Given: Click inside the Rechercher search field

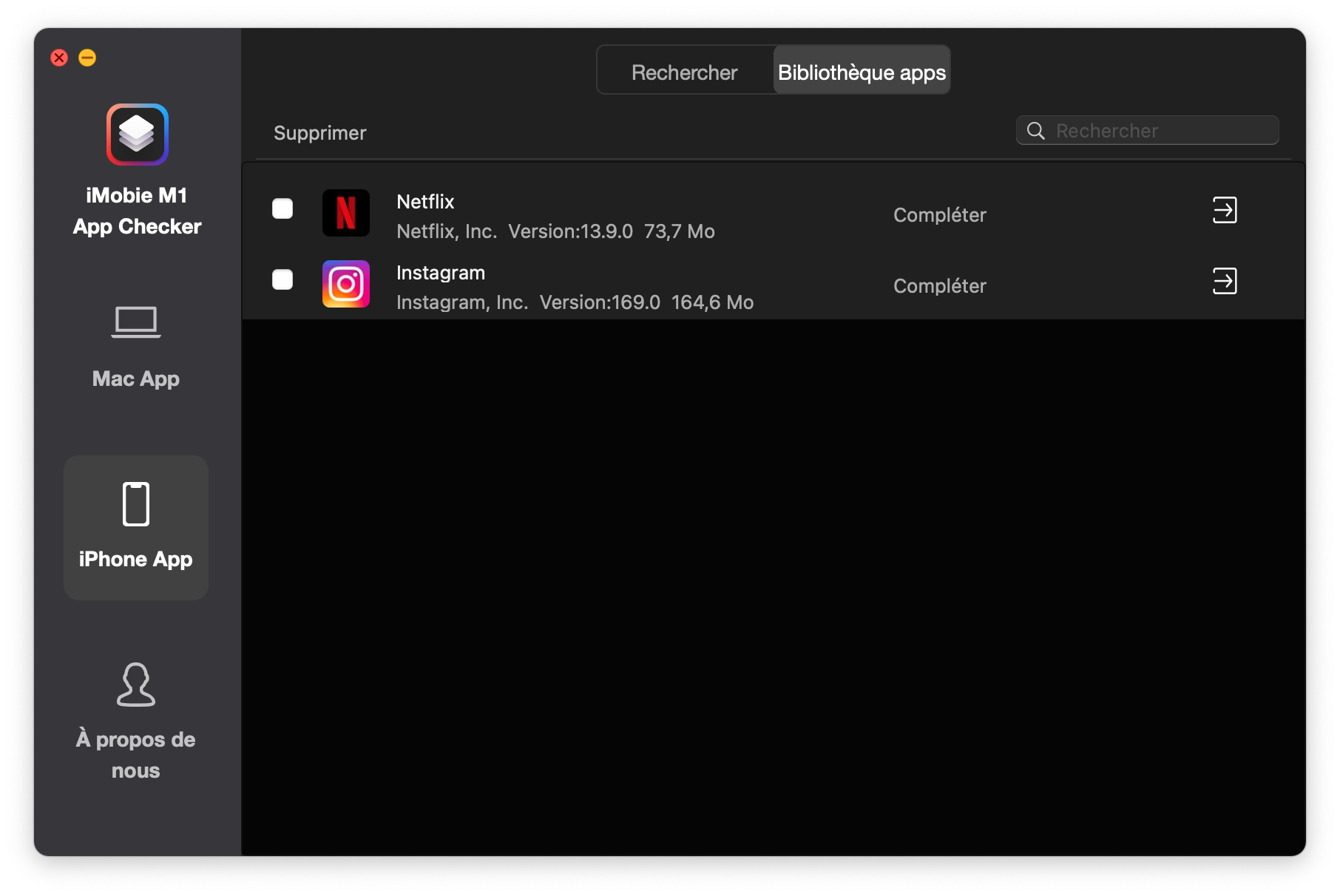Looking at the screenshot, I should point(1161,130).
